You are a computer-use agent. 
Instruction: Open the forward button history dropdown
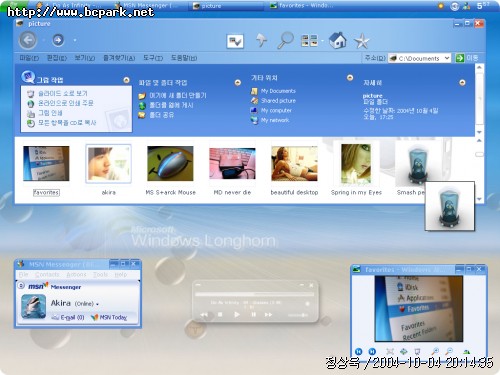(75, 40)
